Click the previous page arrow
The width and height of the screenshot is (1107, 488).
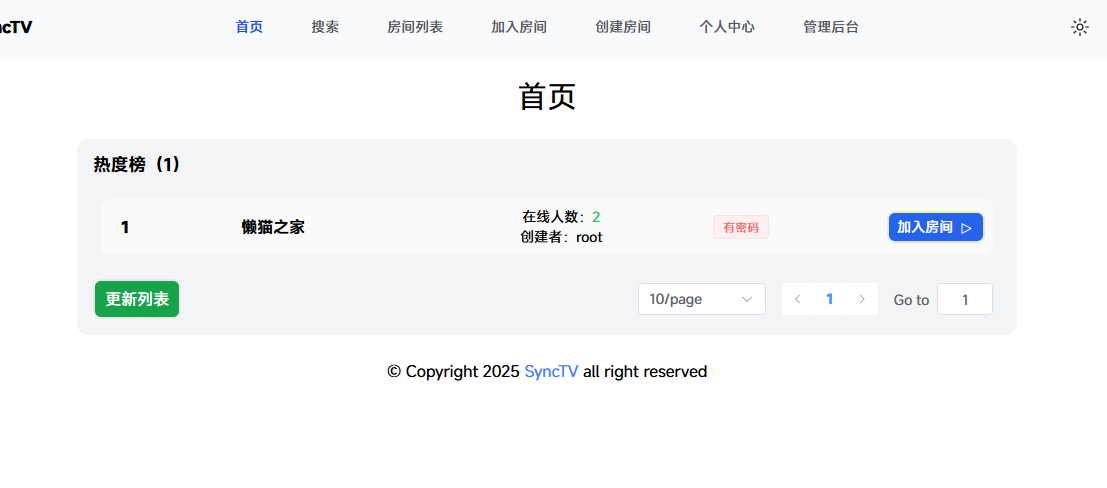coord(798,299)
